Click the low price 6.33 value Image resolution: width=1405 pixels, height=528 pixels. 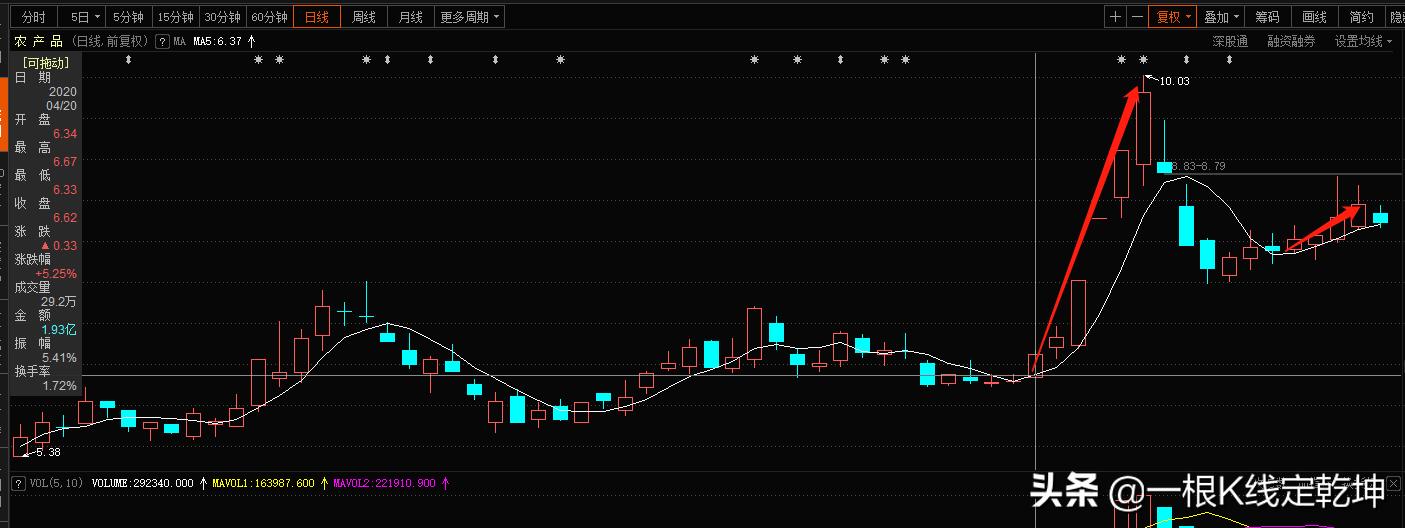65,189
